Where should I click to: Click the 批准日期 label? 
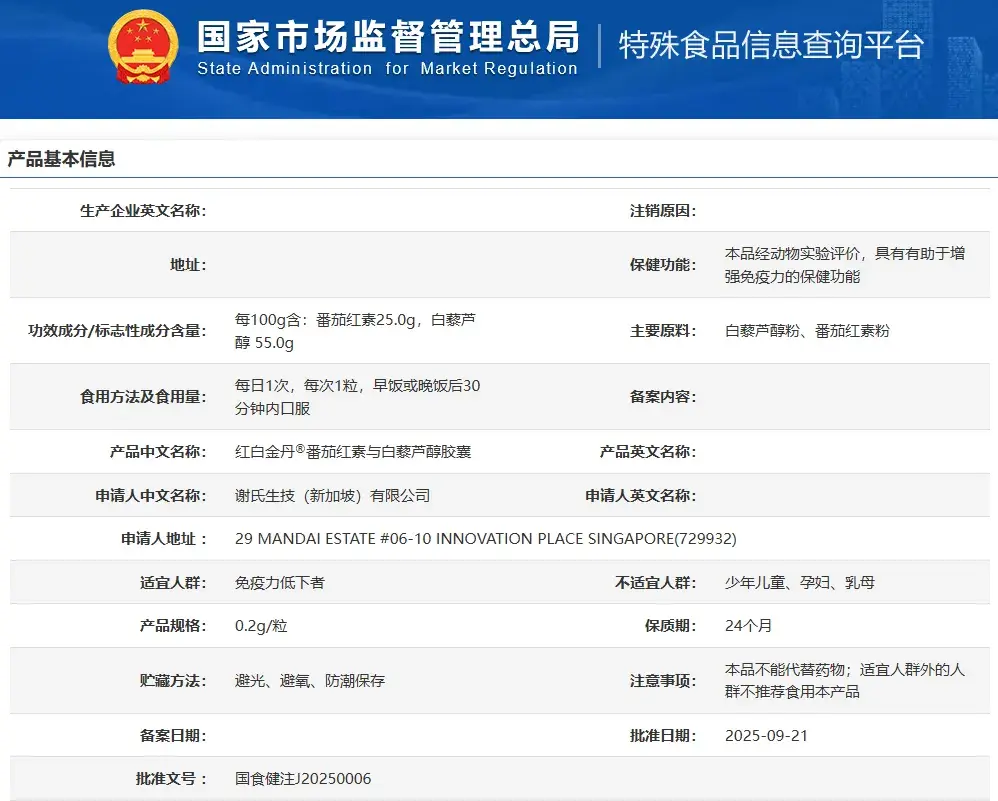pos(663,736)
